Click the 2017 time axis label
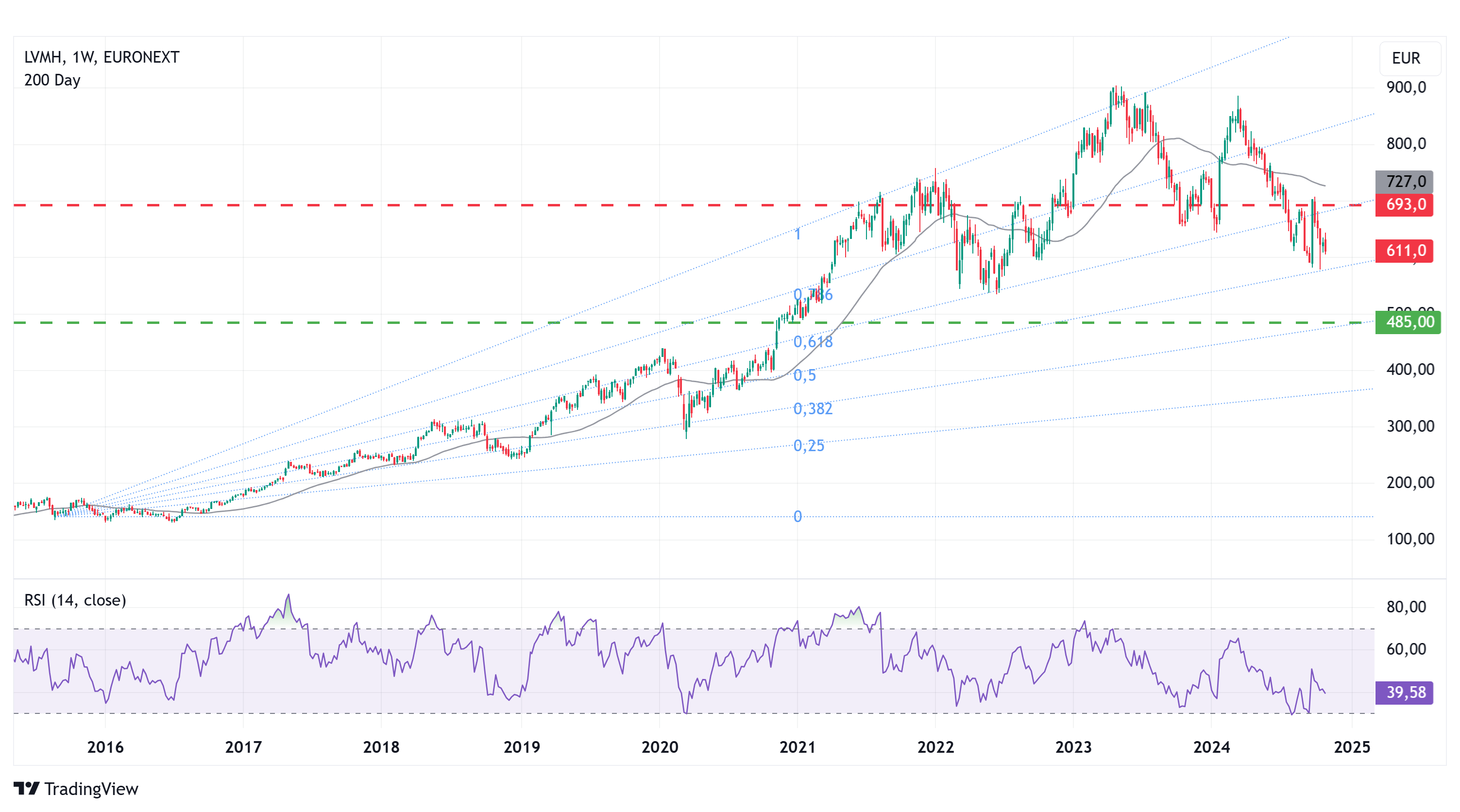Image resolution: width=1460 pixels, height=812 pixels. click(x=243, y=747)
